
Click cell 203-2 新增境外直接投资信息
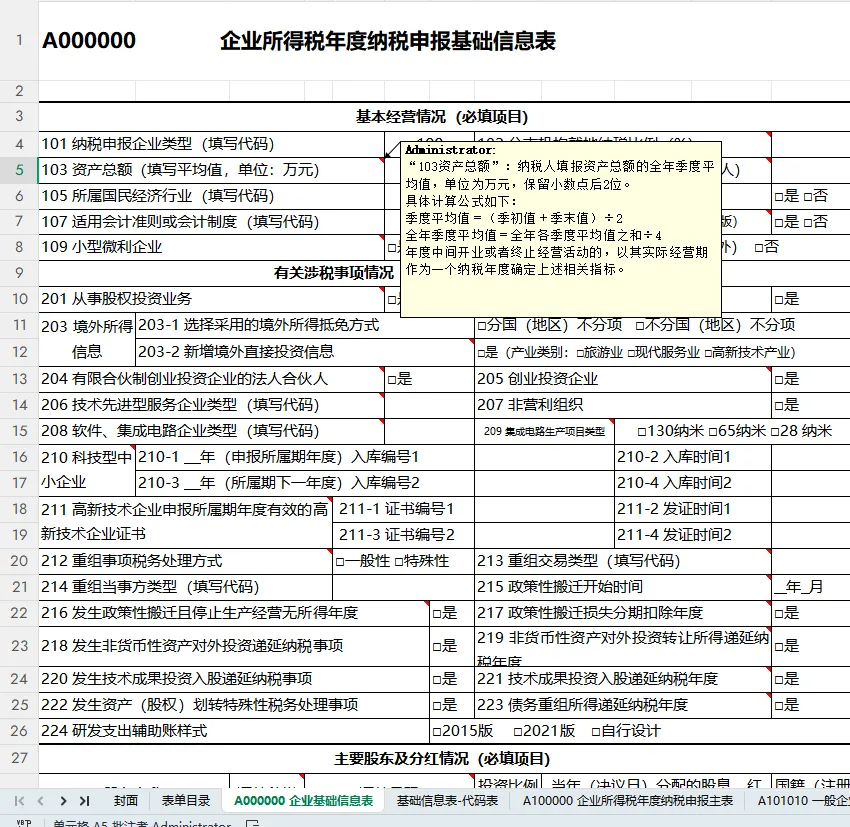pos(305,352)
